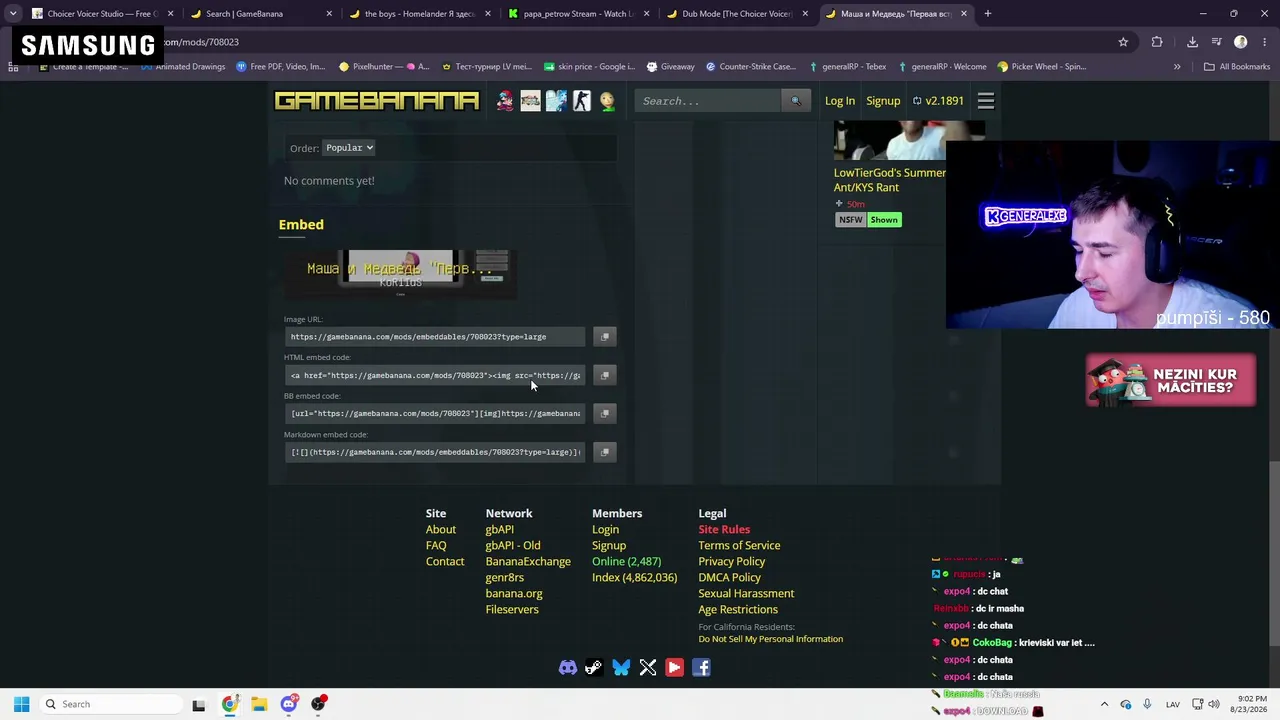Open the browser downloads icon
Image resolution: width=1280 pixels, height=720 pixels.
tap(1192, 42)
